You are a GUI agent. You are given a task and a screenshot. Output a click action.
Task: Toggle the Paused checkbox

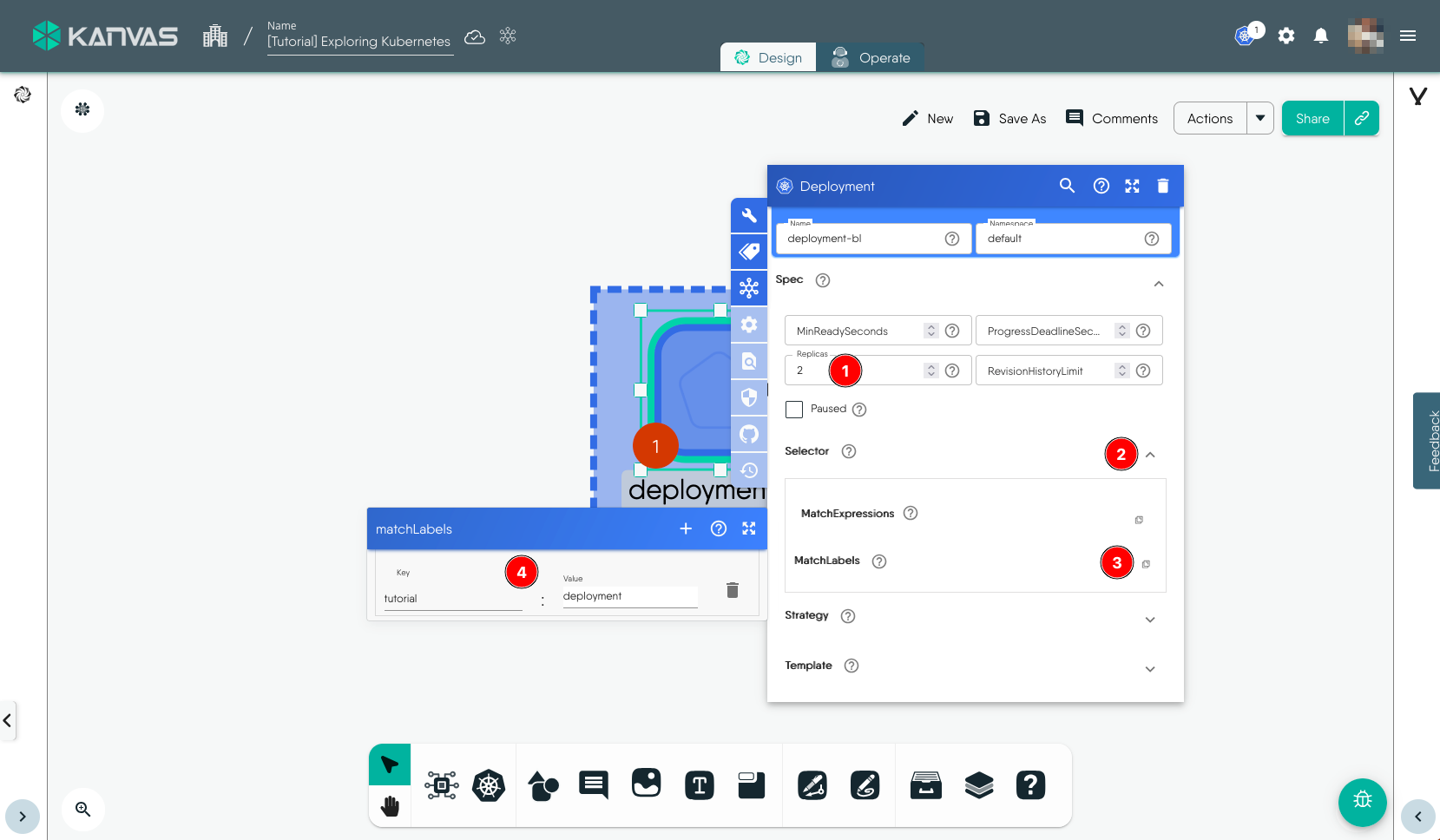point(794,410)
